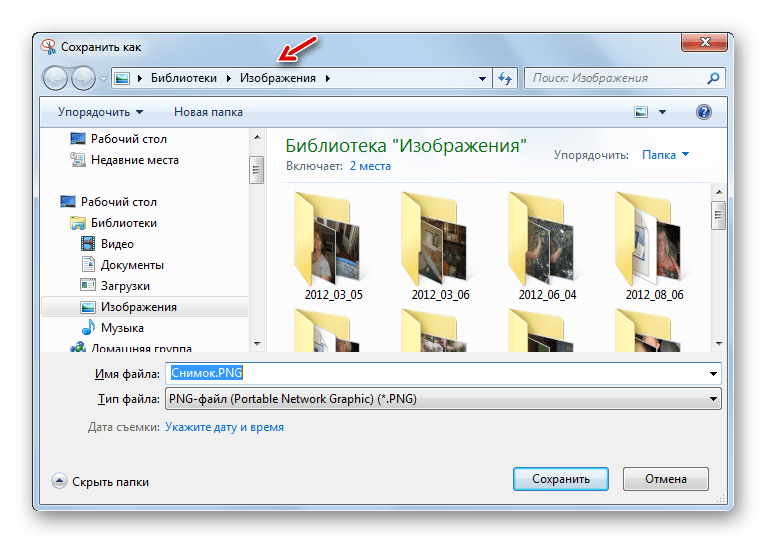Click the refresh button next to address bar
Image resolution: width=767 pixels, height=544 pixels.
tap(505, 78)
